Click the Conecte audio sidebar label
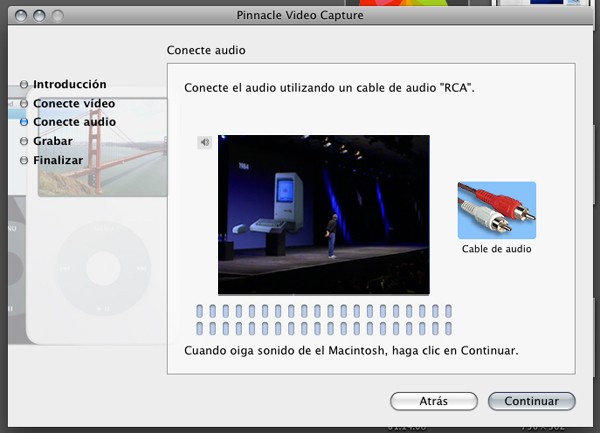Viewport: 600px width, 433px height. [x=74, y=122]
